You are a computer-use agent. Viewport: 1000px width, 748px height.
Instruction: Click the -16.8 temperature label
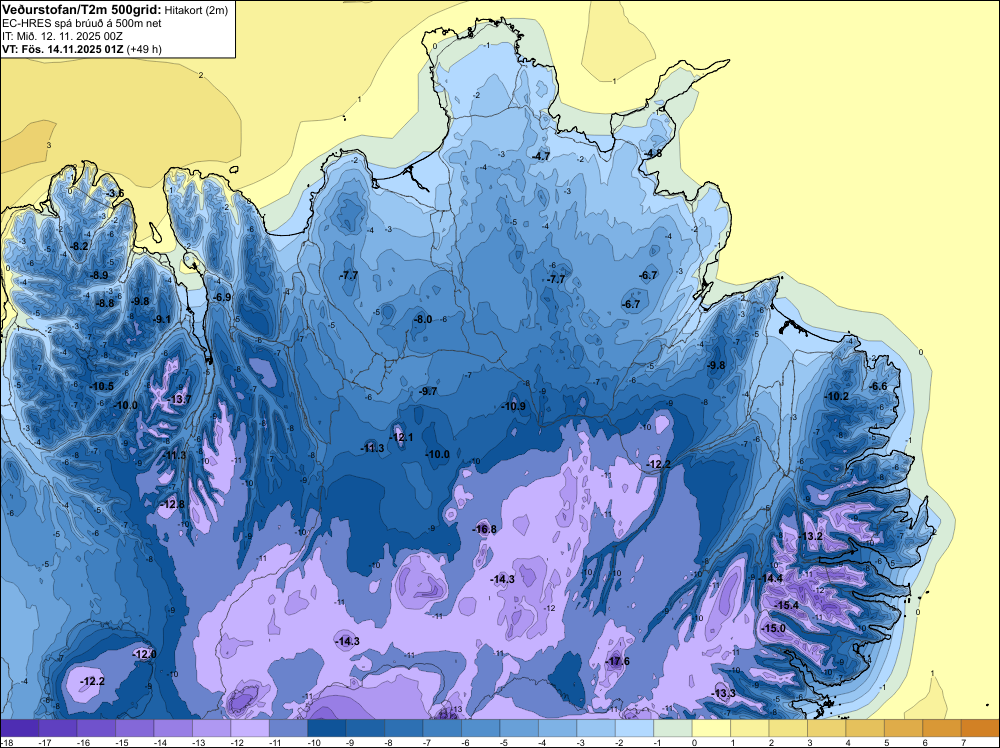coord(485,529)
